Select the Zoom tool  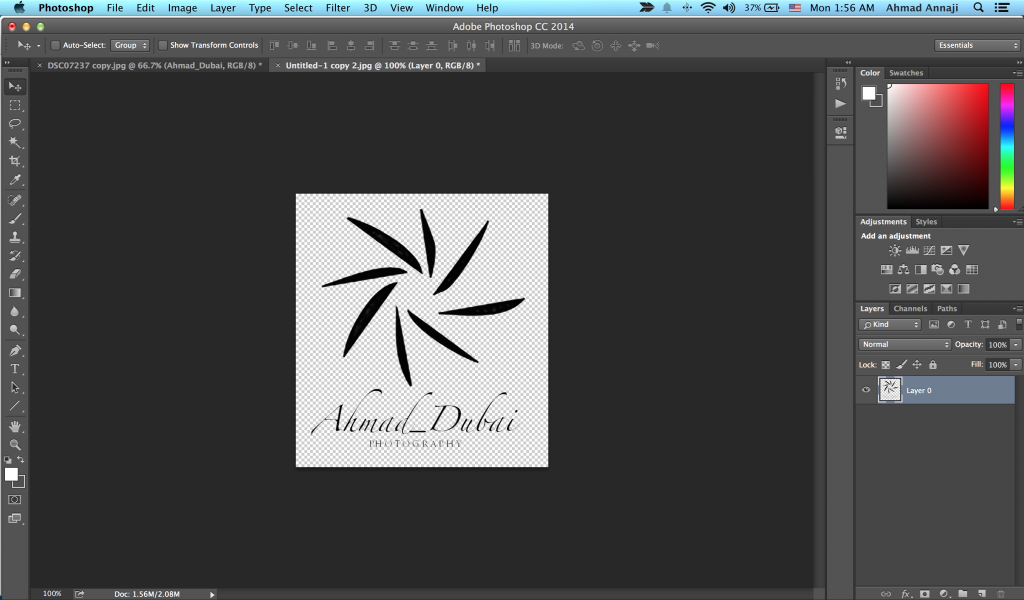[x=15, y=445]
